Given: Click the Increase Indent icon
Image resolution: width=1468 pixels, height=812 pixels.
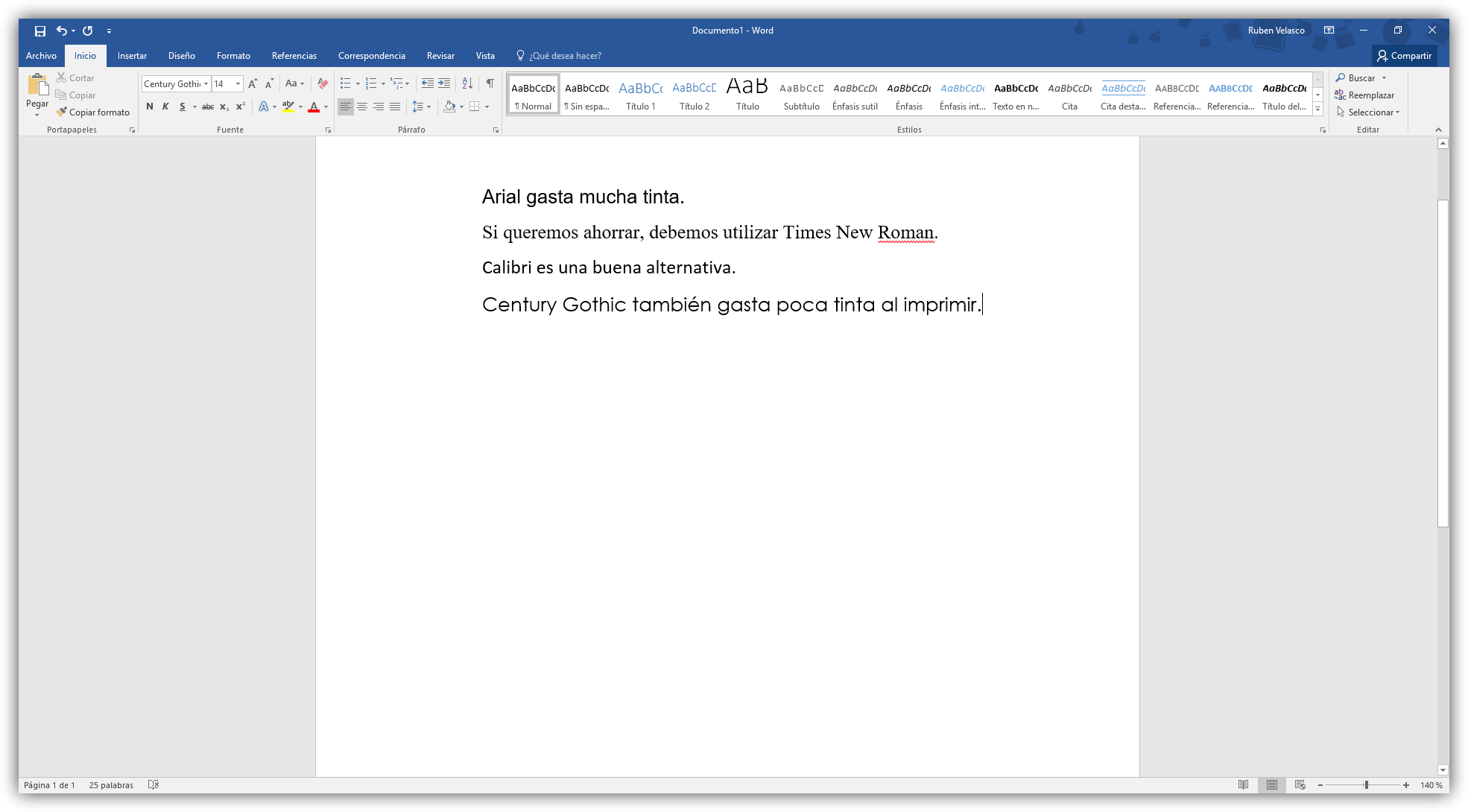Looking at the screenshot, I should coord(444,83).
